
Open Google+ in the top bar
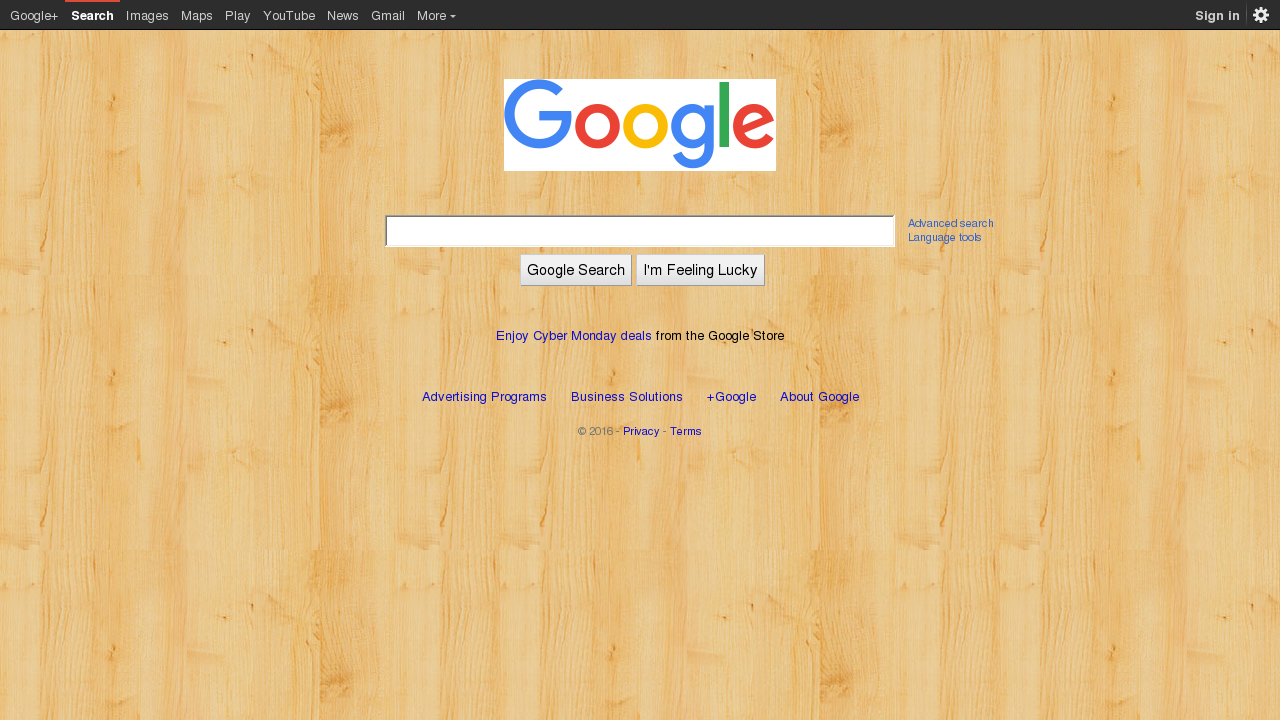click(34, 15)
